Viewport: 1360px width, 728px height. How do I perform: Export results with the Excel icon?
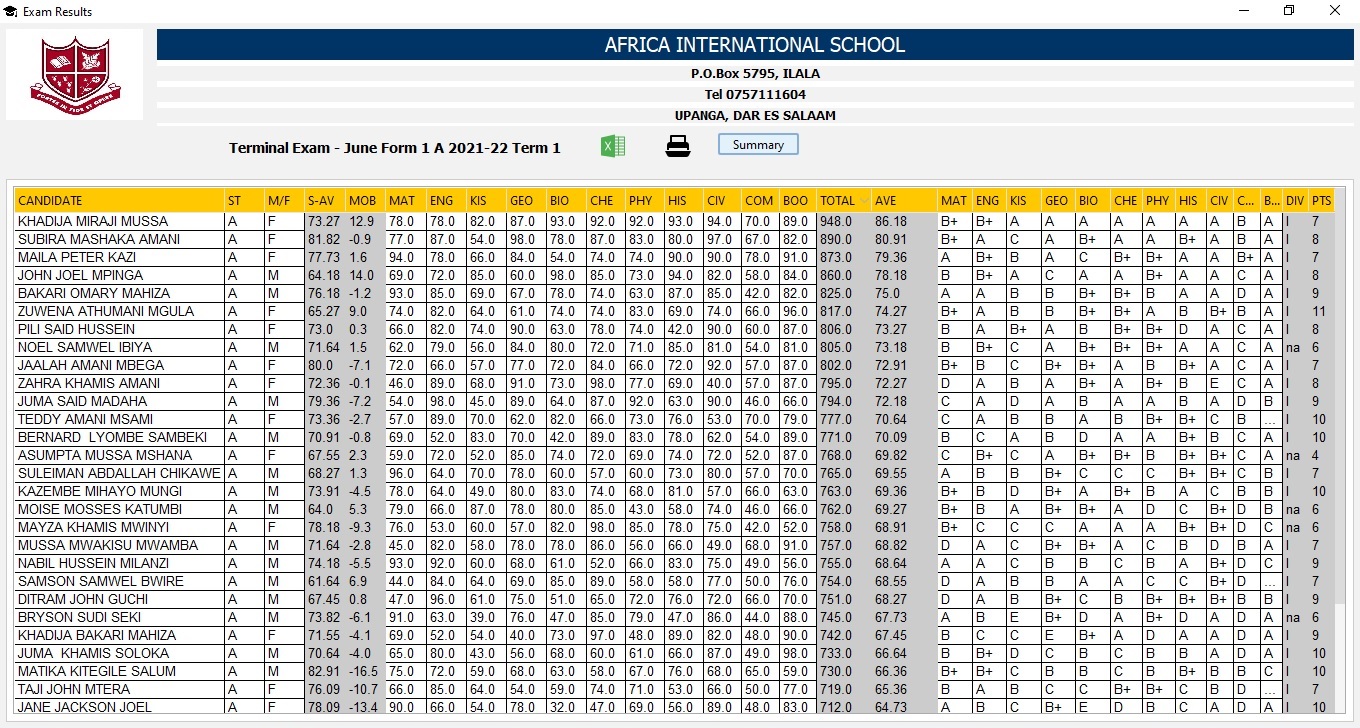click(613, 146)
